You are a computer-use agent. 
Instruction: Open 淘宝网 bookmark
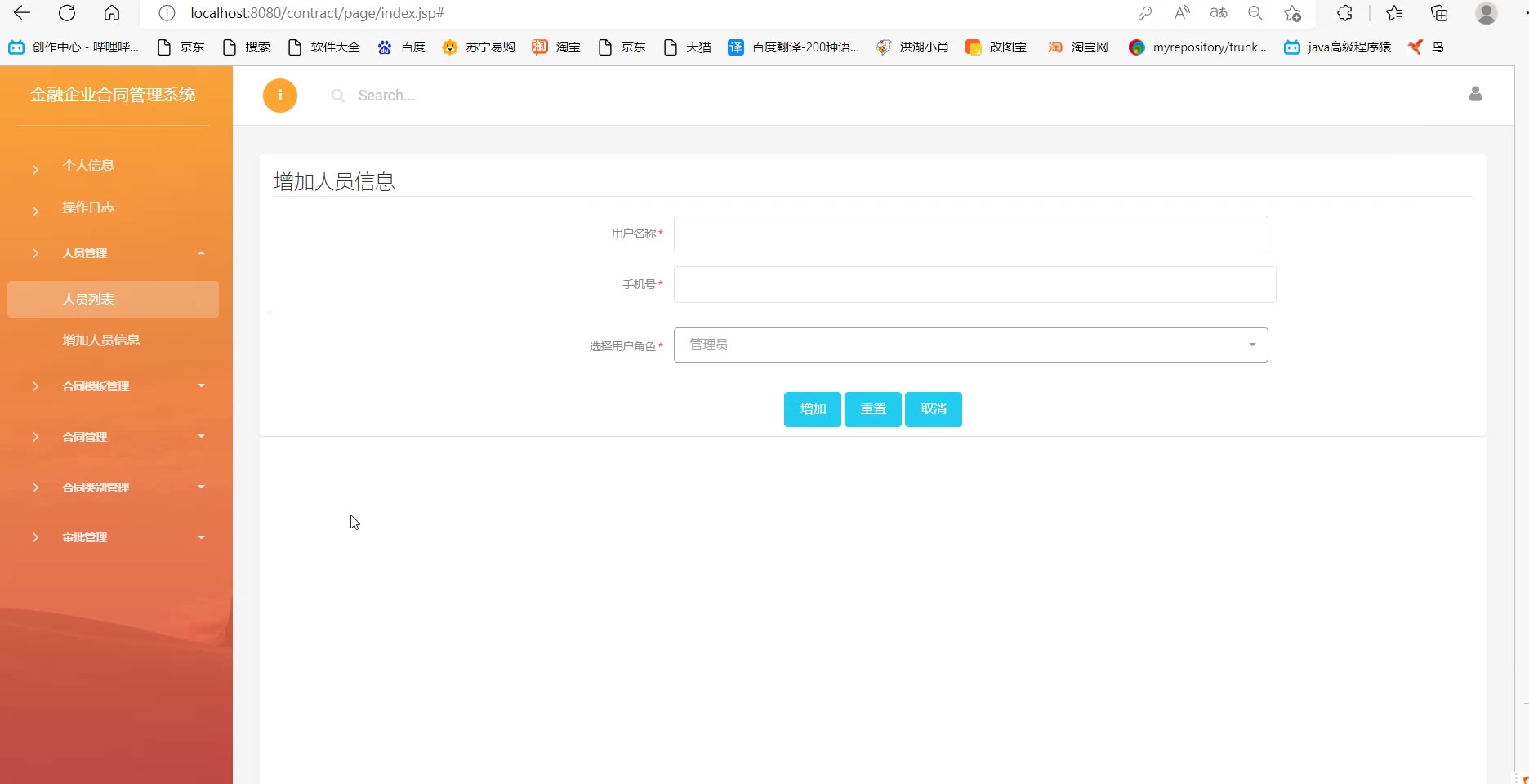tap(1078, 47)
